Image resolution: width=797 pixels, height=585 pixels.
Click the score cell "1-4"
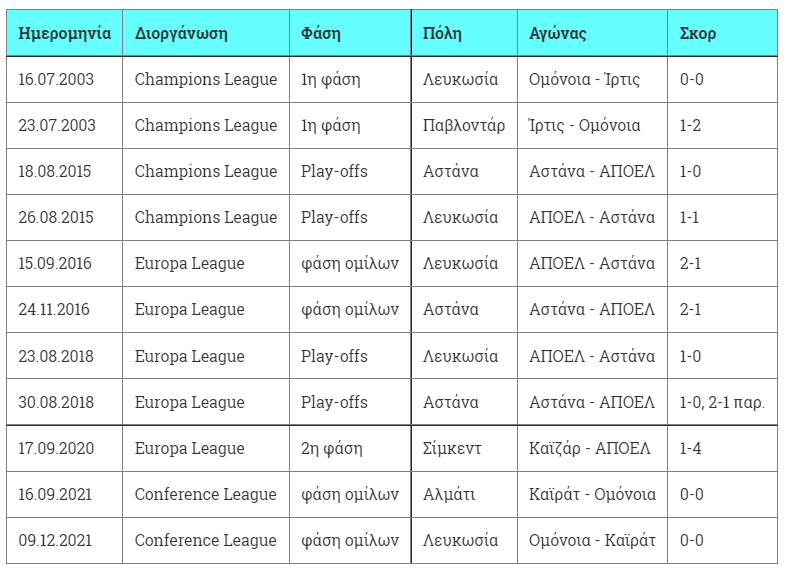[x=690, y=448]
